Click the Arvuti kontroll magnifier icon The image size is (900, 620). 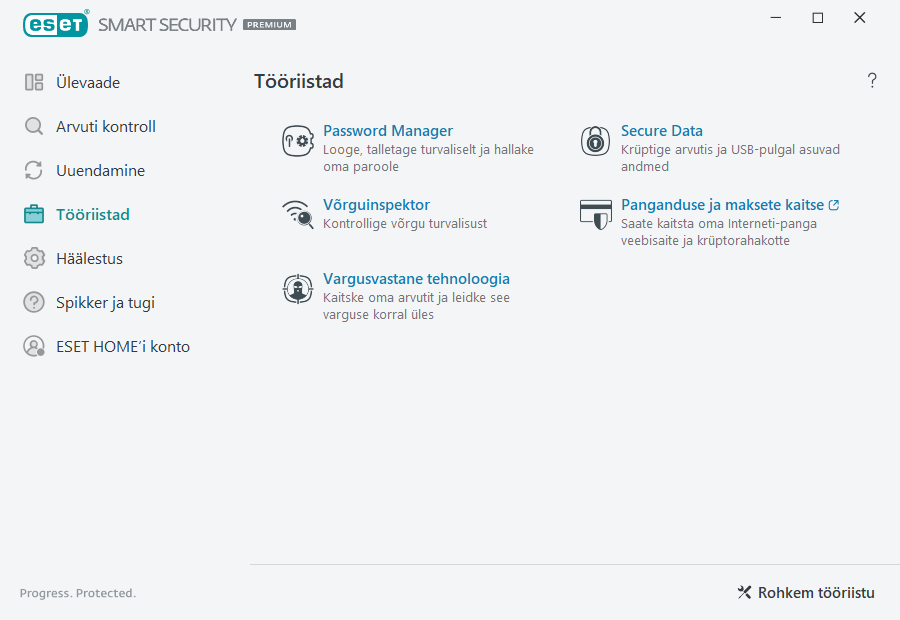33,126
